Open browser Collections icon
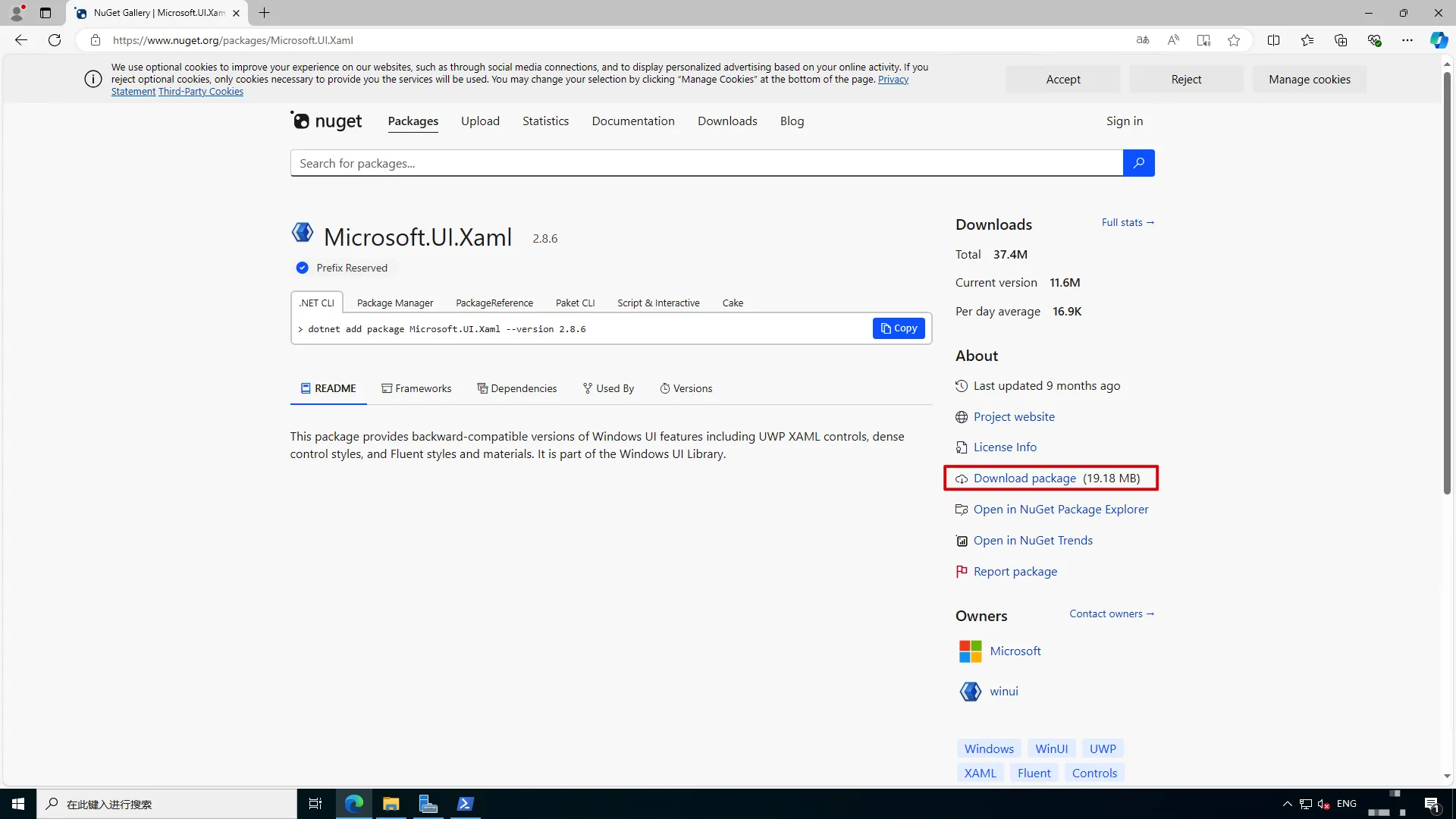Viewport: 1456px width, 819px height. [1340, 40]
